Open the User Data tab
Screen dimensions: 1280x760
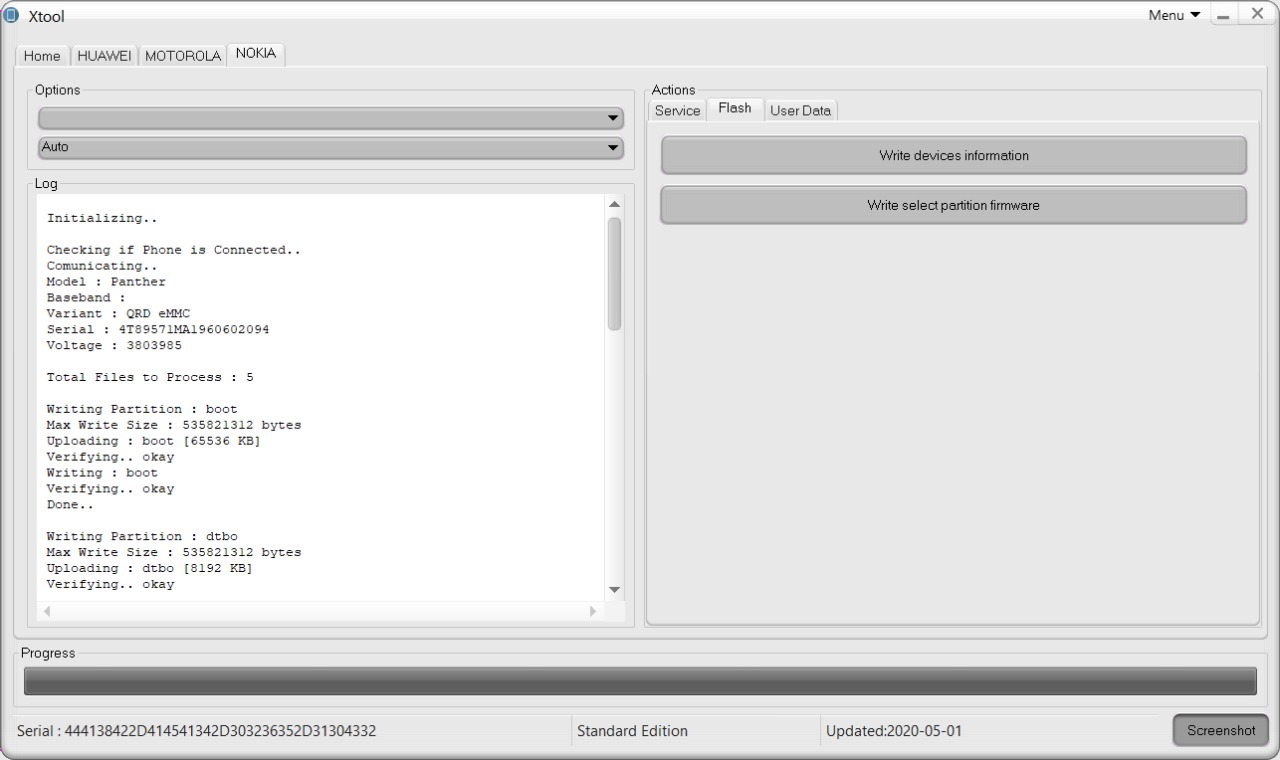click(801, 111)
